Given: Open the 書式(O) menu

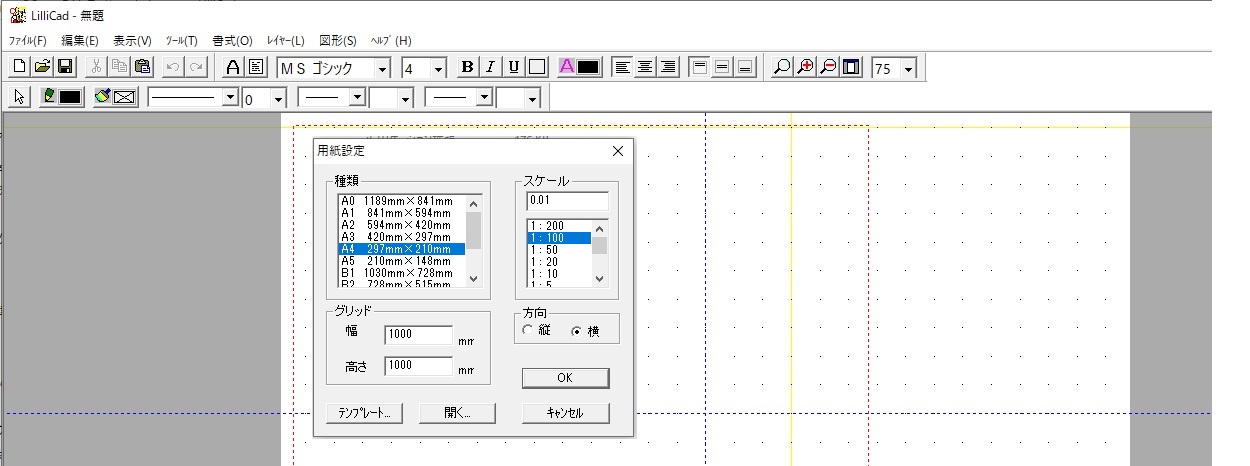Looking at the screenshot, I should pos(232,41).
